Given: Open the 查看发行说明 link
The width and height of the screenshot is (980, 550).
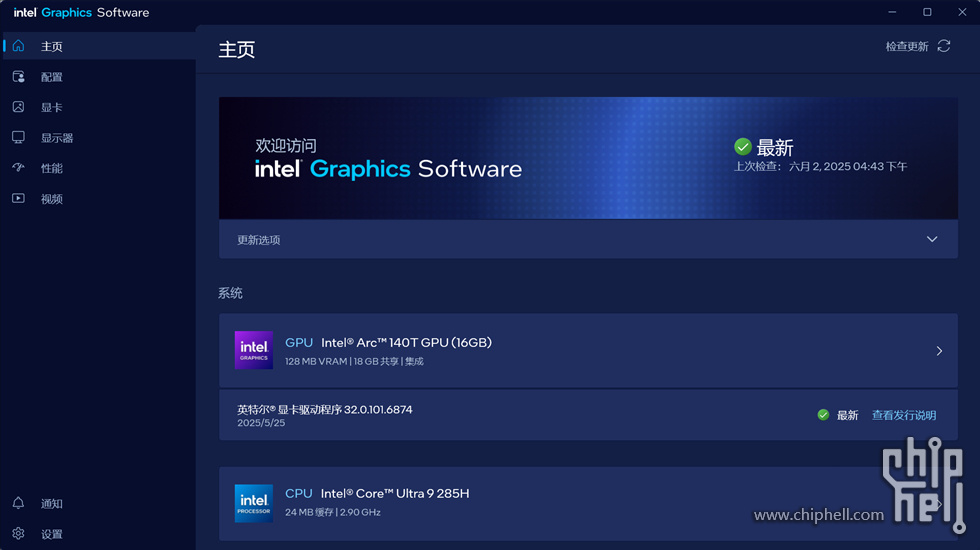Looking at the screenshot, I should [904, 415].
